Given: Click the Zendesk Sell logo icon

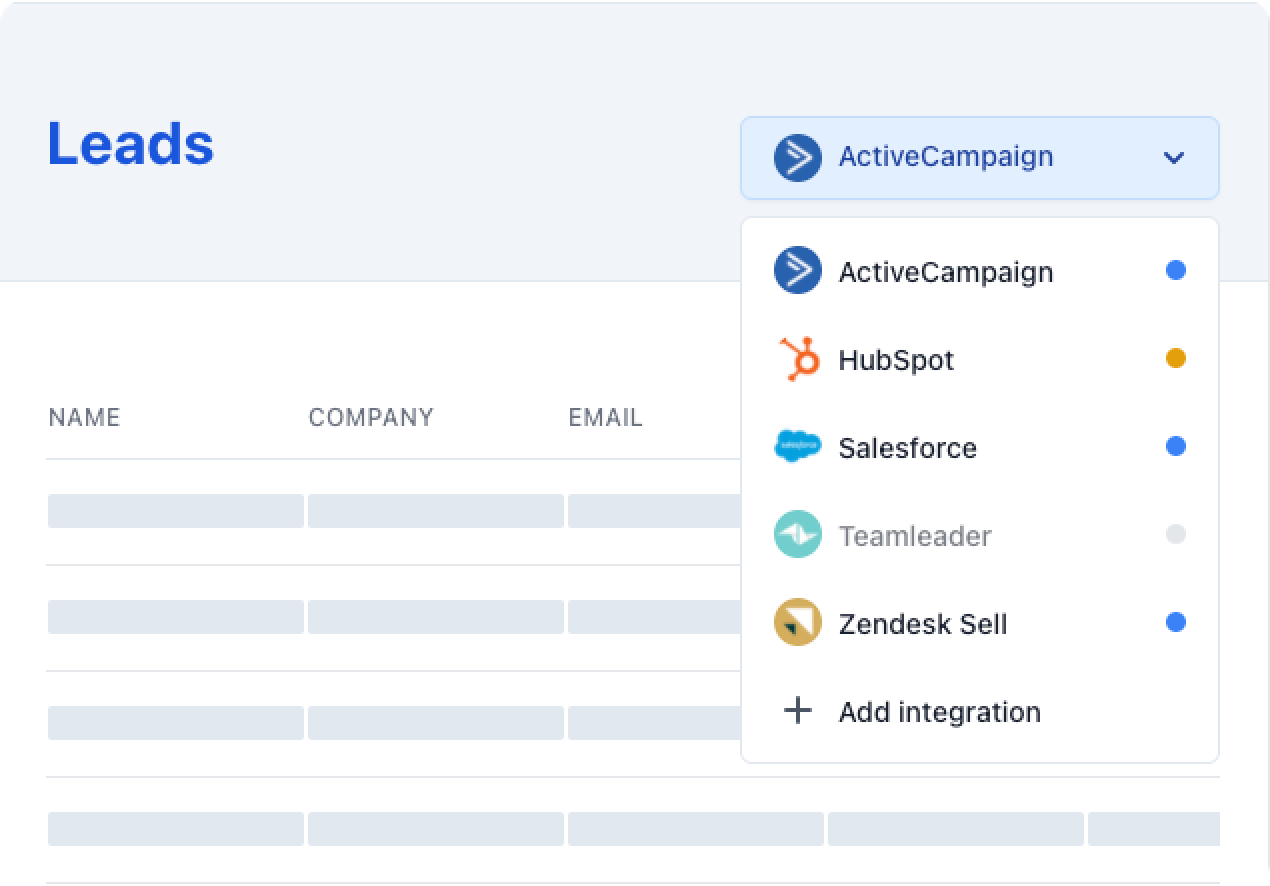Looking at the screenshot, I should 797,623.
